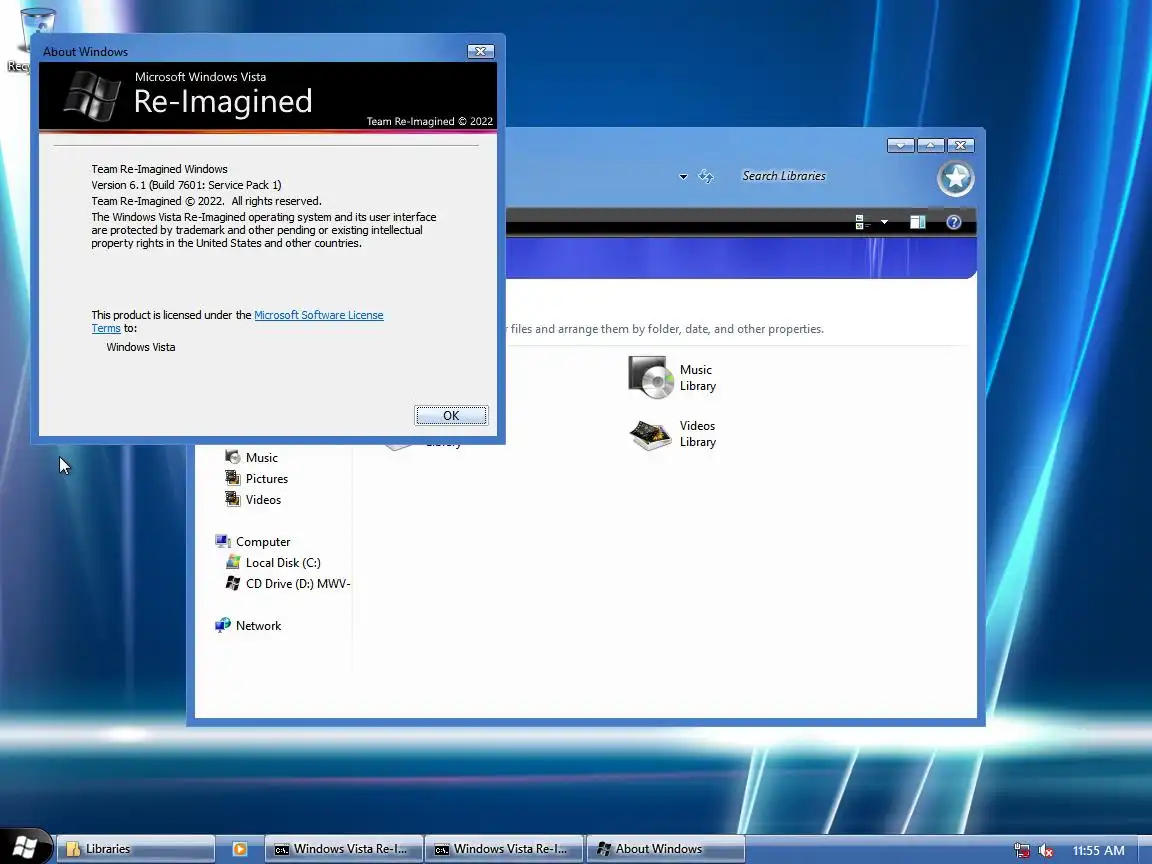1152x864 pixels.
Task: Open the 11:55 AM taskbar clock
Action: point(1098,850)
